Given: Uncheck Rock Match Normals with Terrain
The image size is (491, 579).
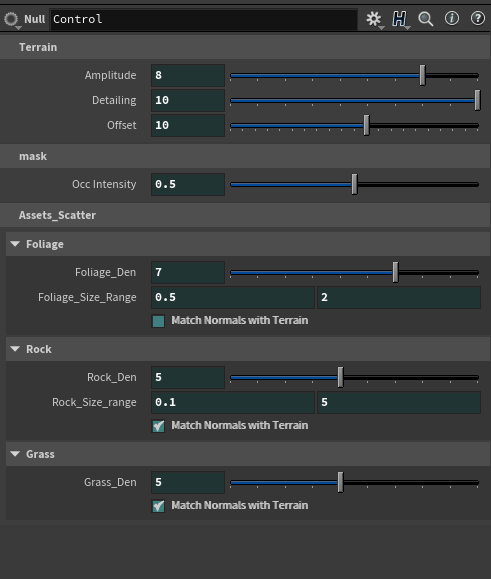Looking at the screenshot, I should [x=158, y=426].
